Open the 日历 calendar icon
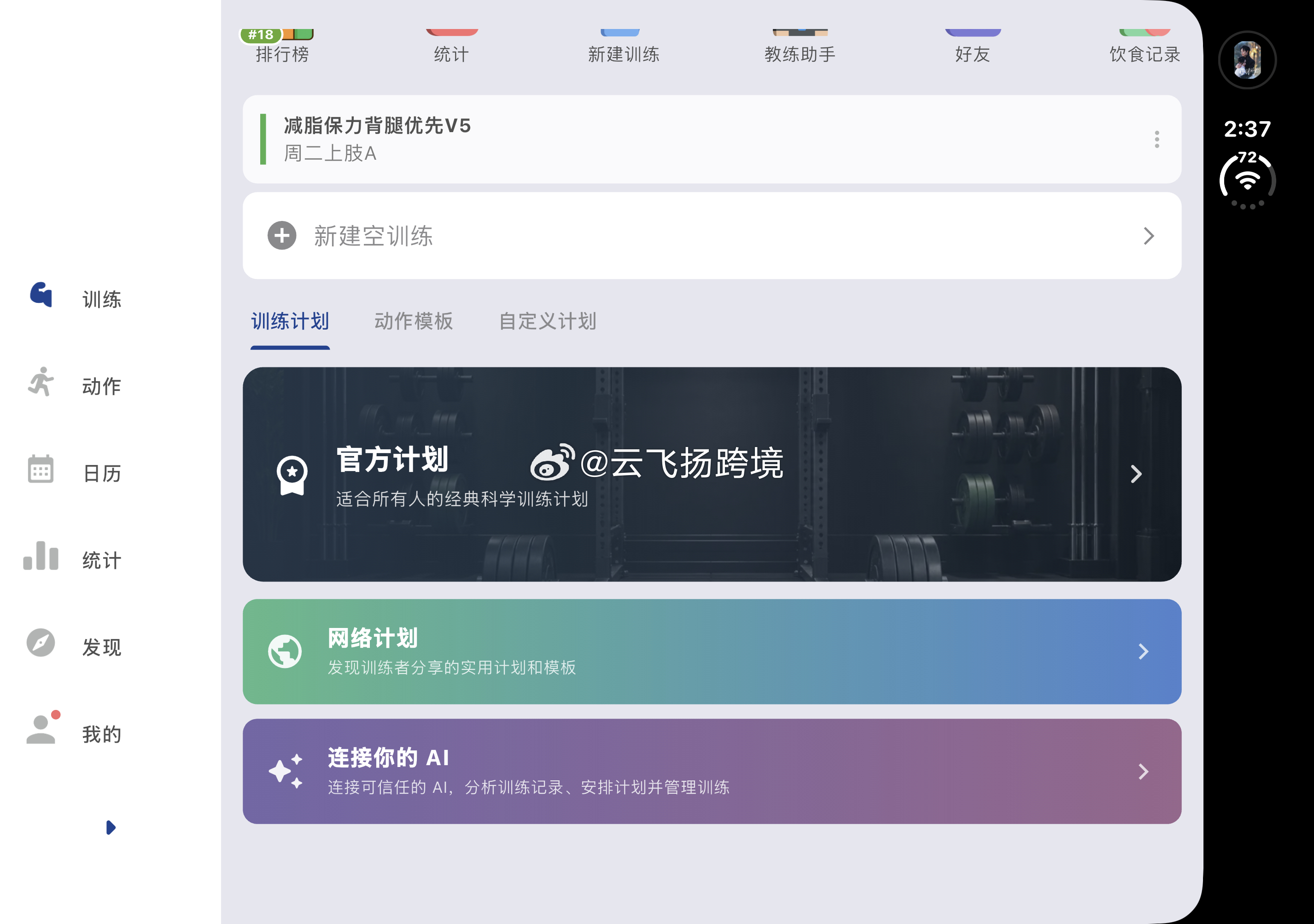Viewport: 1314px width, 924px height. (41, 469)
